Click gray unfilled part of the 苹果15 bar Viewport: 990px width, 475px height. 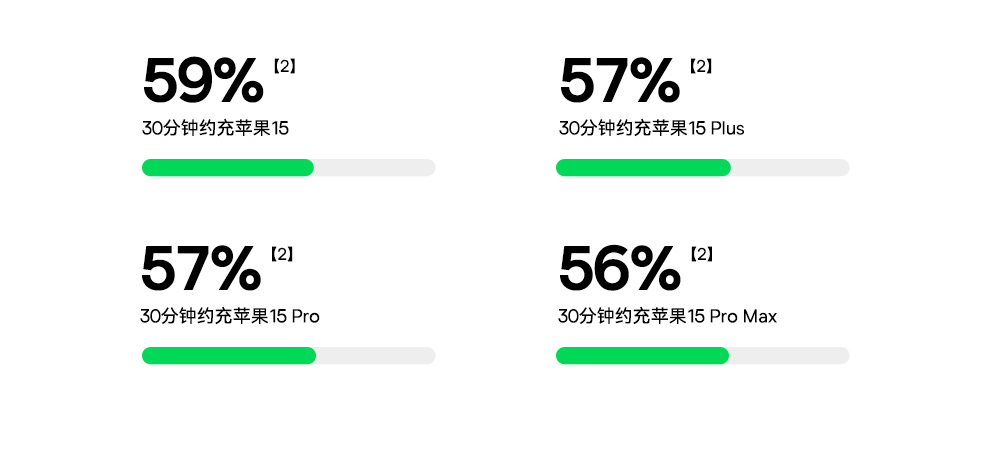(375, 167)
